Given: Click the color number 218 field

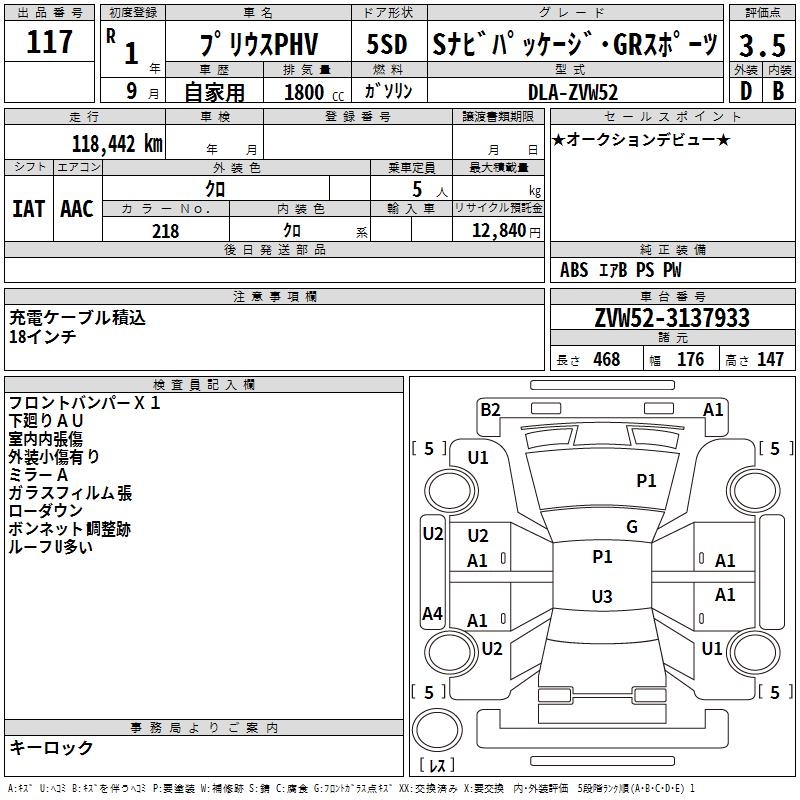Looking at the screenshot, I should 166,231.
